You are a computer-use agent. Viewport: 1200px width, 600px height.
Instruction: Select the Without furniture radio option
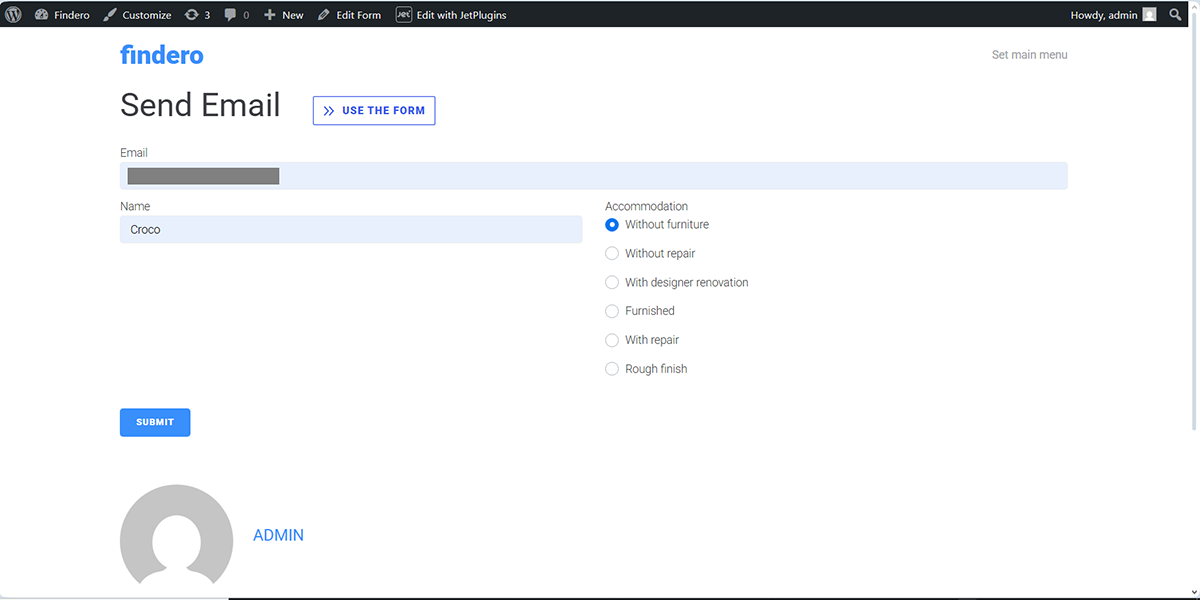612,225
